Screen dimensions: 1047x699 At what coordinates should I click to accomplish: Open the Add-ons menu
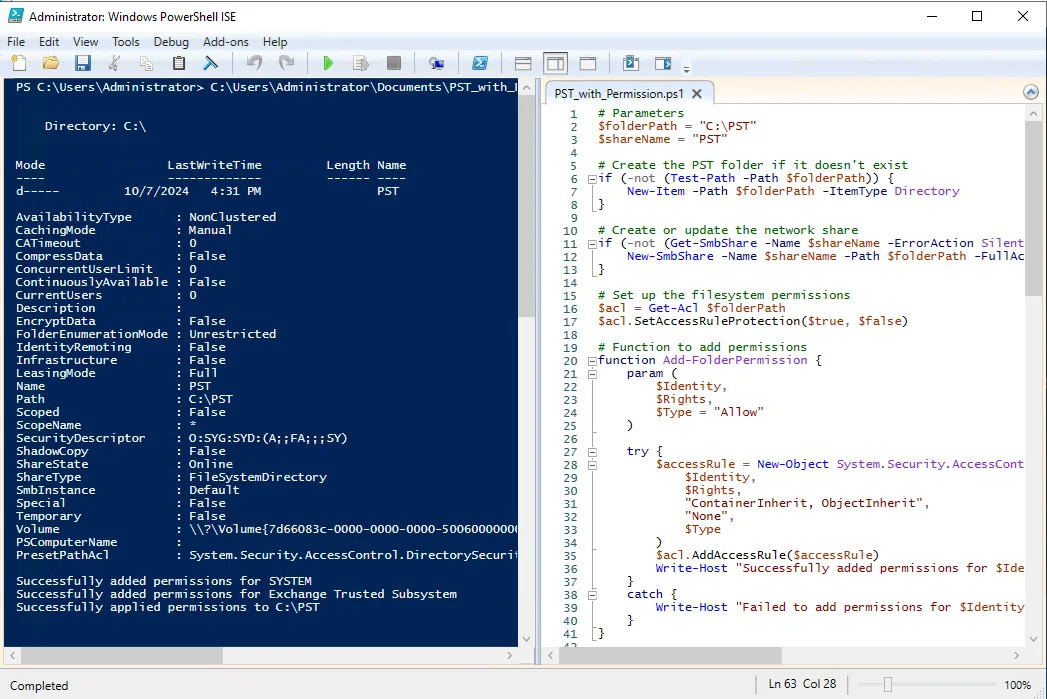pyautogui.click(x=226, y=41)
